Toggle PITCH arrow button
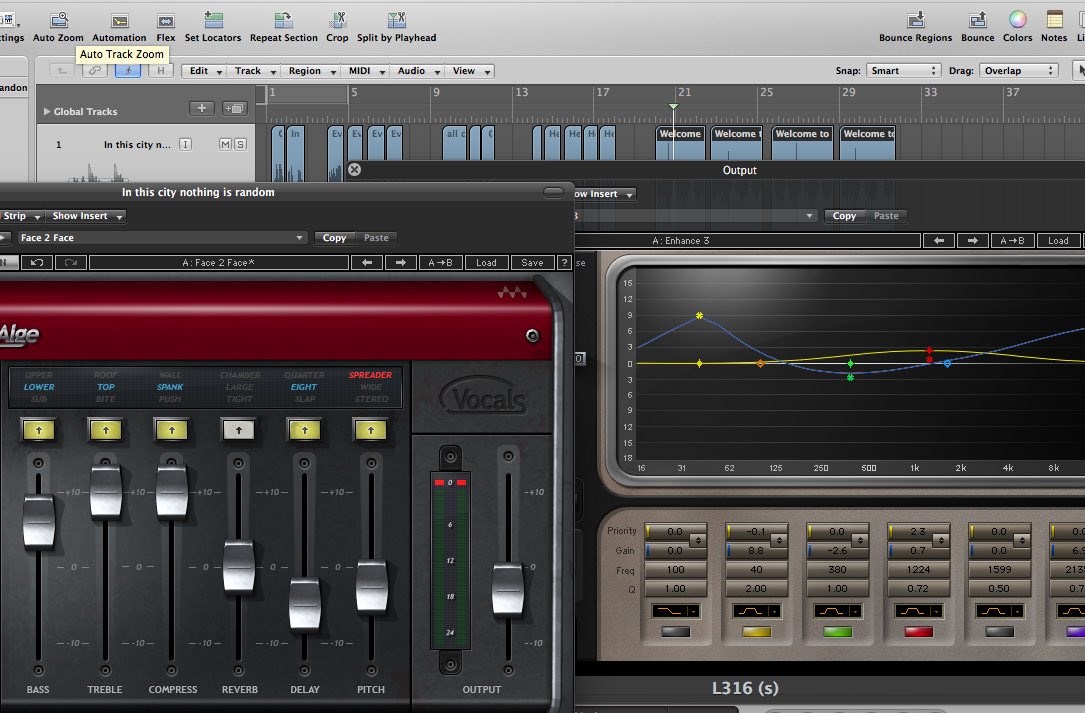The image size is (1085, 713). pos(371,430)
